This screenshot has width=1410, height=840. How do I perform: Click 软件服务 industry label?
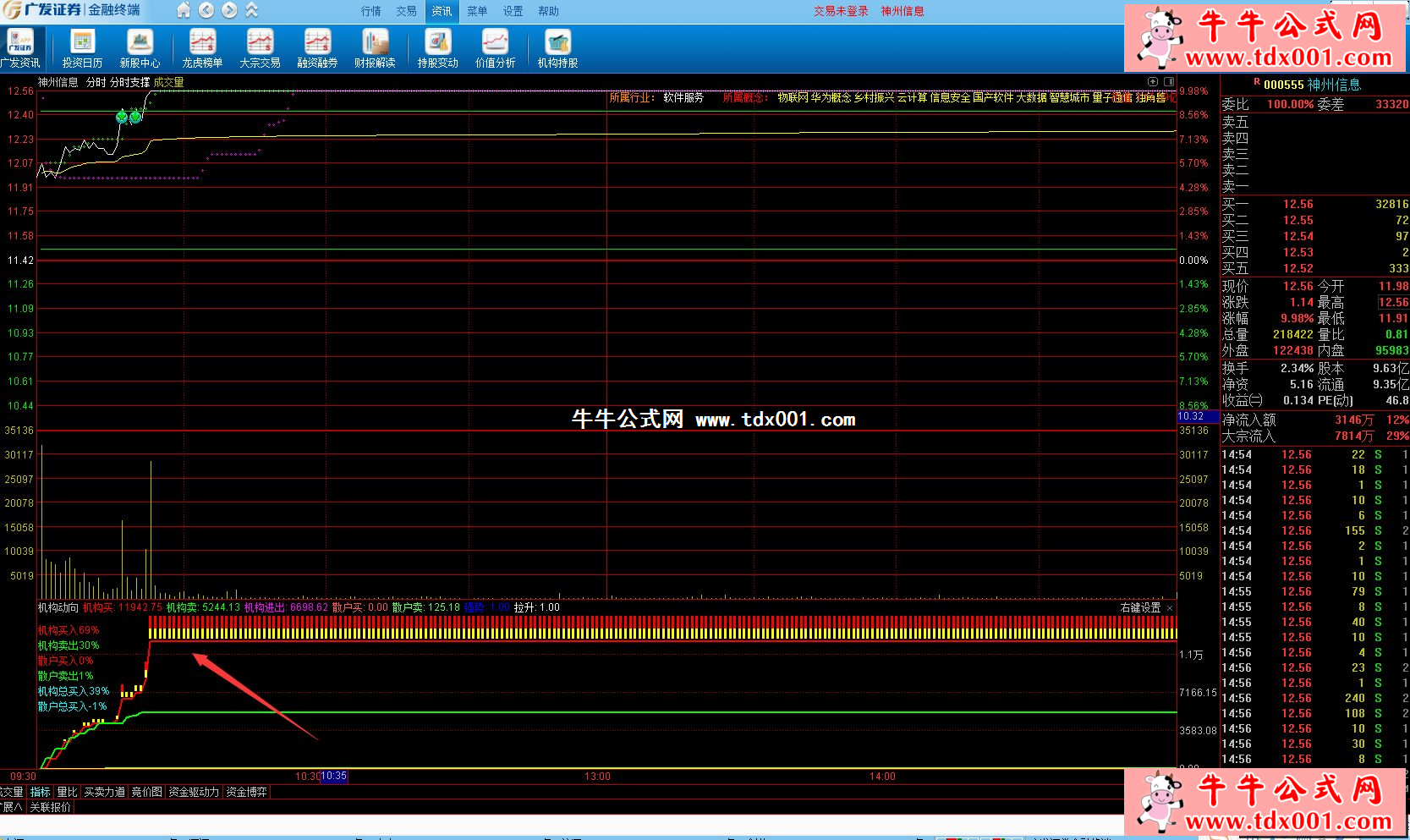click(x=683, y=97)
